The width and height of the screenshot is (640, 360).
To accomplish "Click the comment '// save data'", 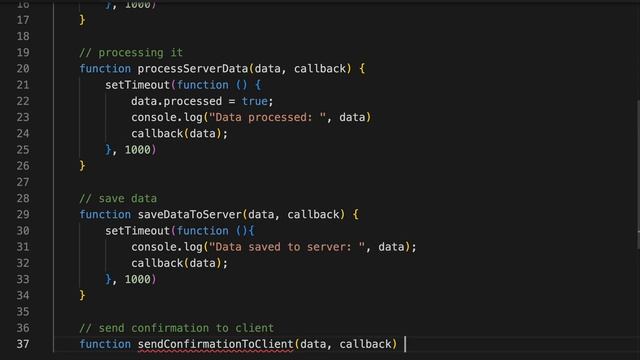I will (118, 198).
